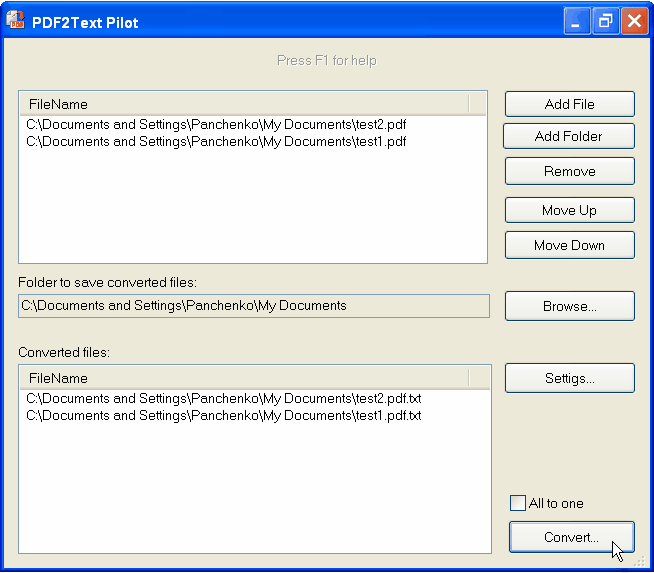Viewport: 654px width, 573px height.
Task: Click the PDF2Text Pilot title bar icon
Action: point(16,21)
